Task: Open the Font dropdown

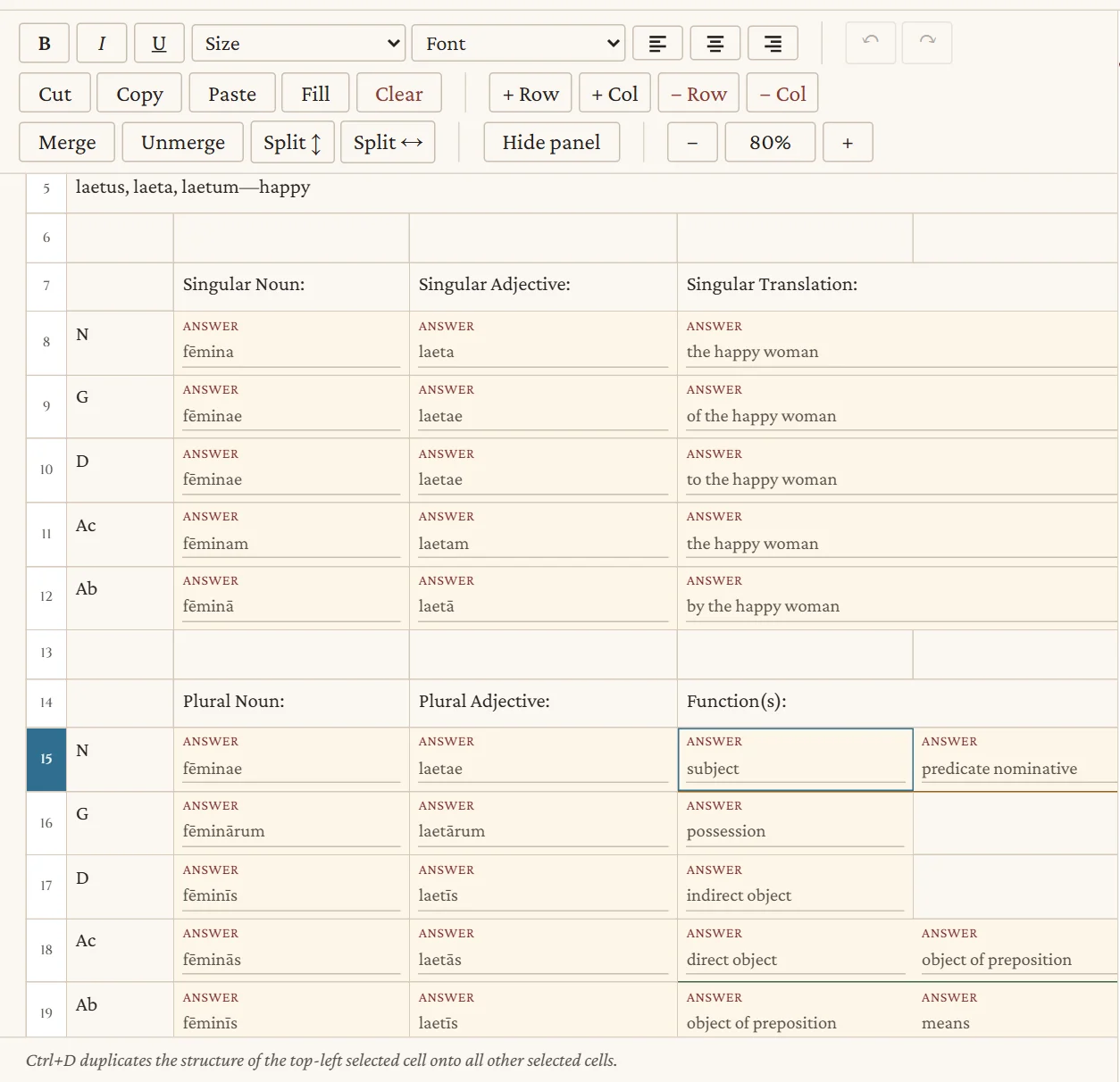Action: pyautogui.click(x=518, y=44)
